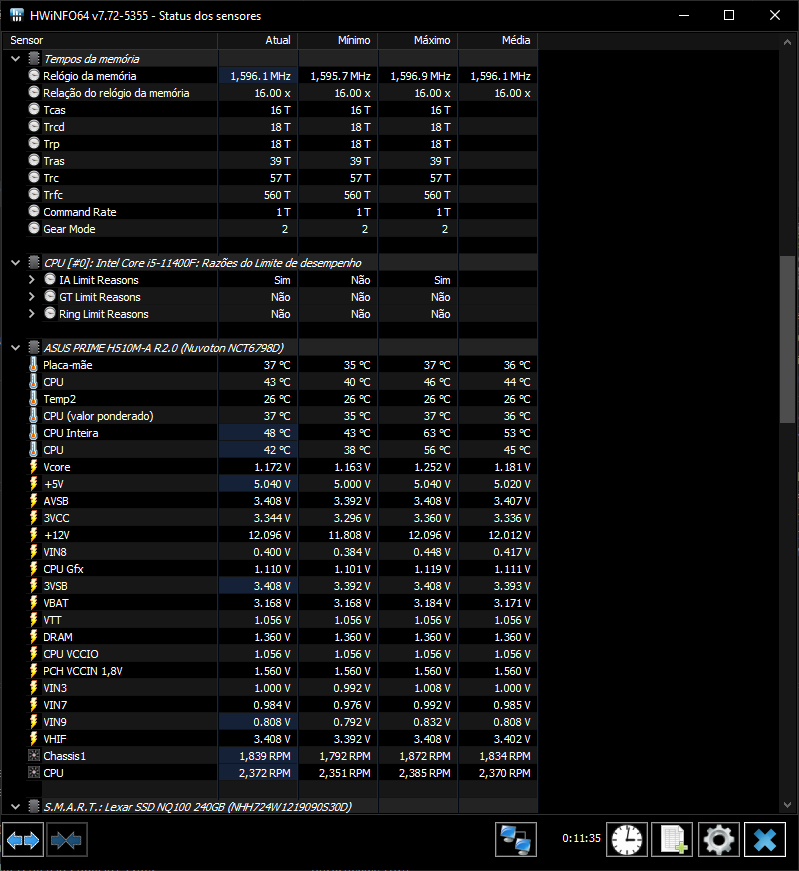Click the fan icon beside CPU RPM row
This screenshot has width=799, height=871.
click(x=34, y=773)
